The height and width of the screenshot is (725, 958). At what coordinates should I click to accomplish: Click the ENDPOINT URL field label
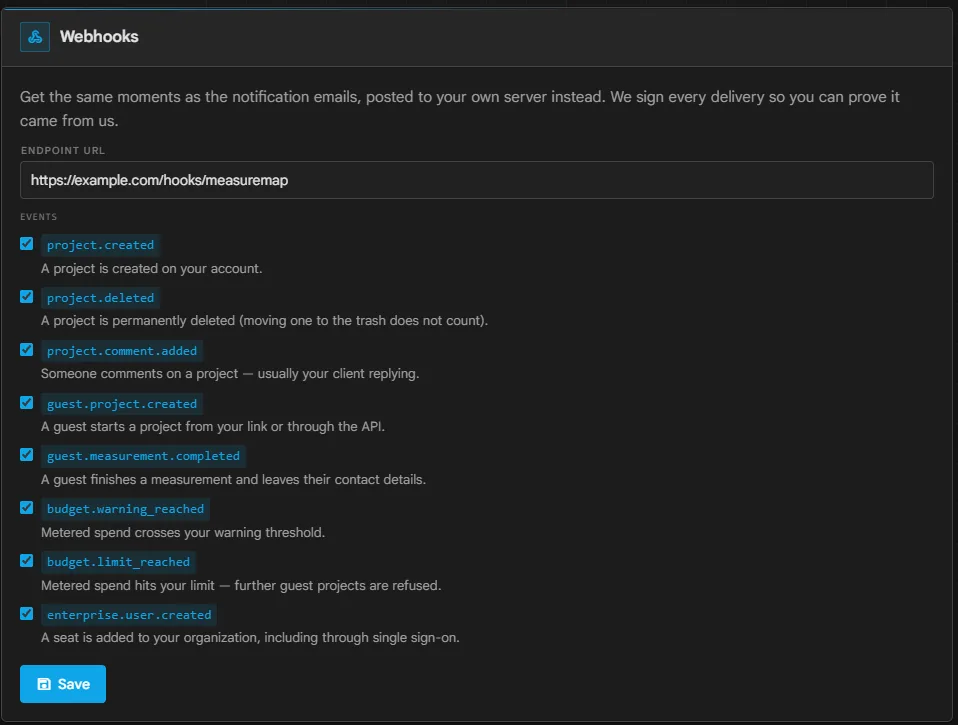(63, 150)
